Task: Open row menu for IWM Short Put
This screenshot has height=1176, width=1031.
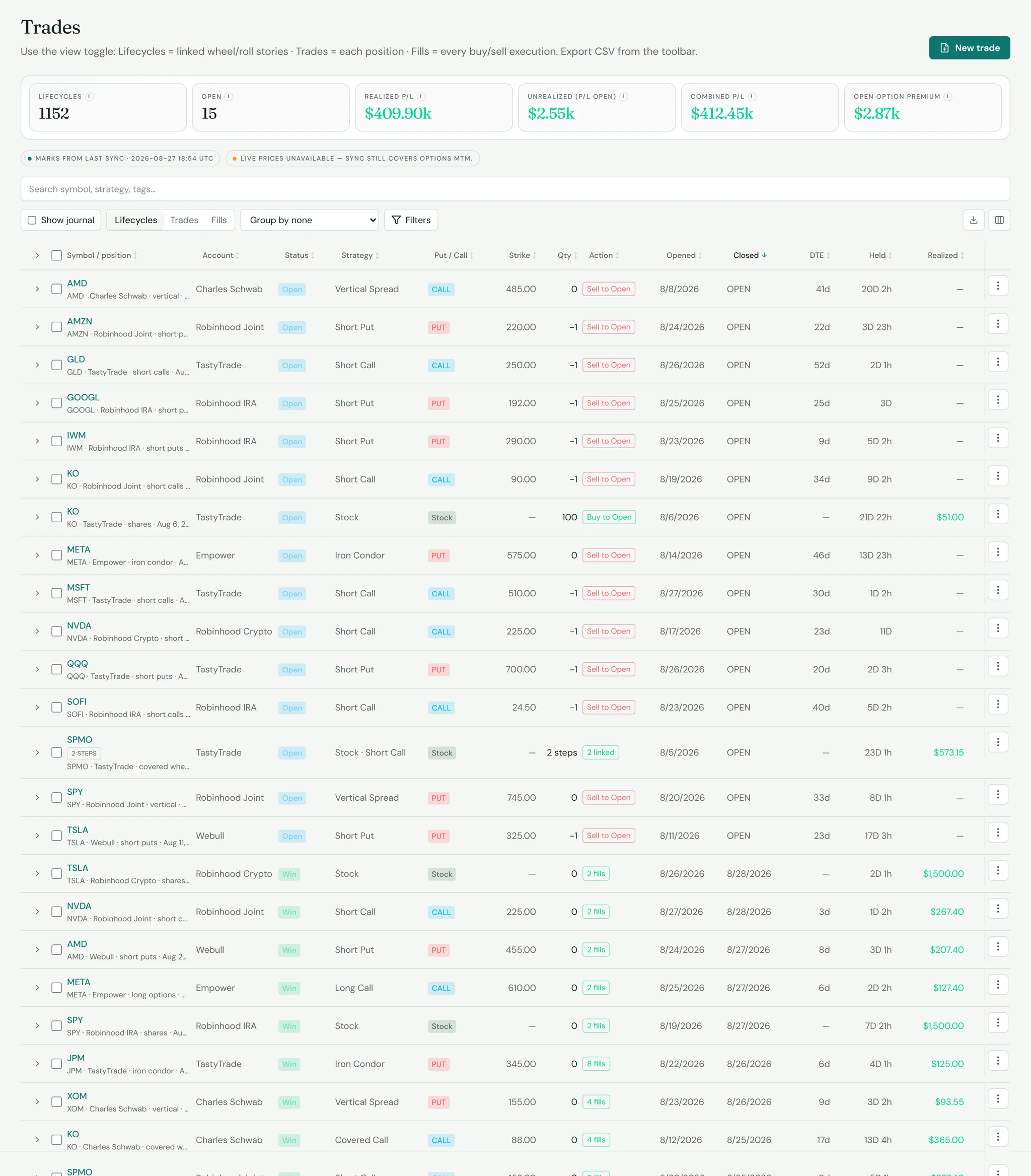Action: [x=998, y=437]
